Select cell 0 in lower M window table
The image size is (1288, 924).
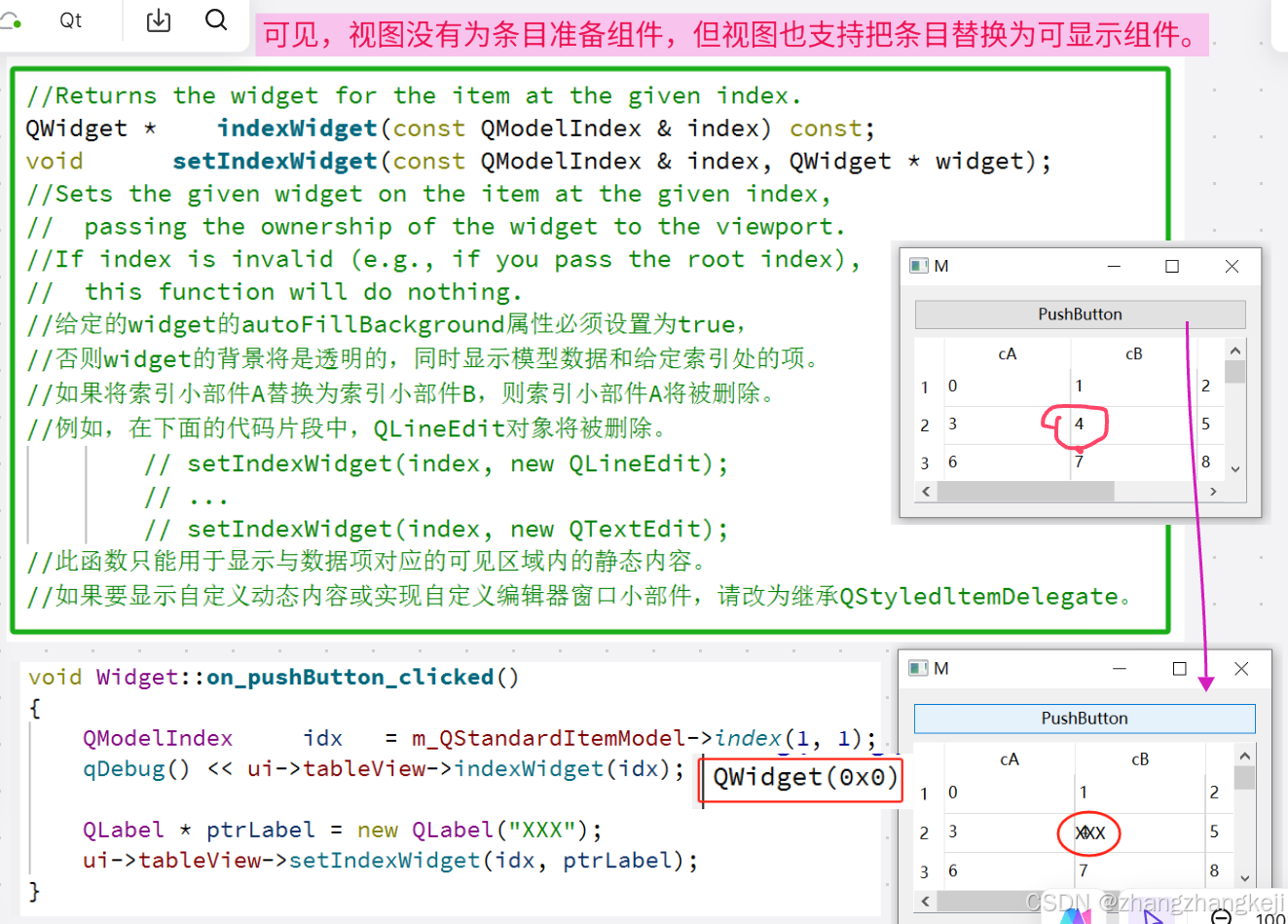(1009, 793)
